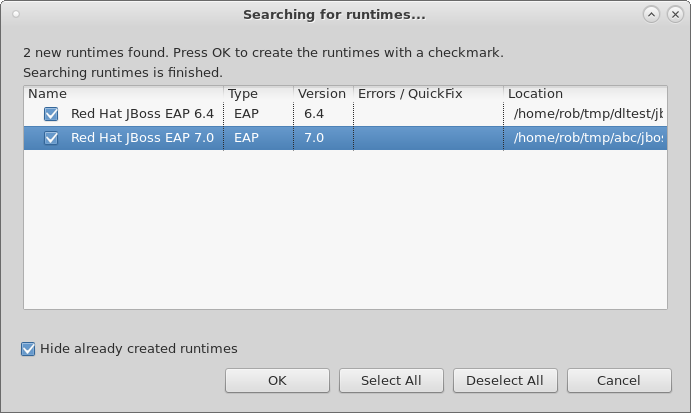Uncheck the Red Hat JBoss EAP 7.0 checkbox
The height and width of the screenshot is (413, 691).
(x=51, y=138)
